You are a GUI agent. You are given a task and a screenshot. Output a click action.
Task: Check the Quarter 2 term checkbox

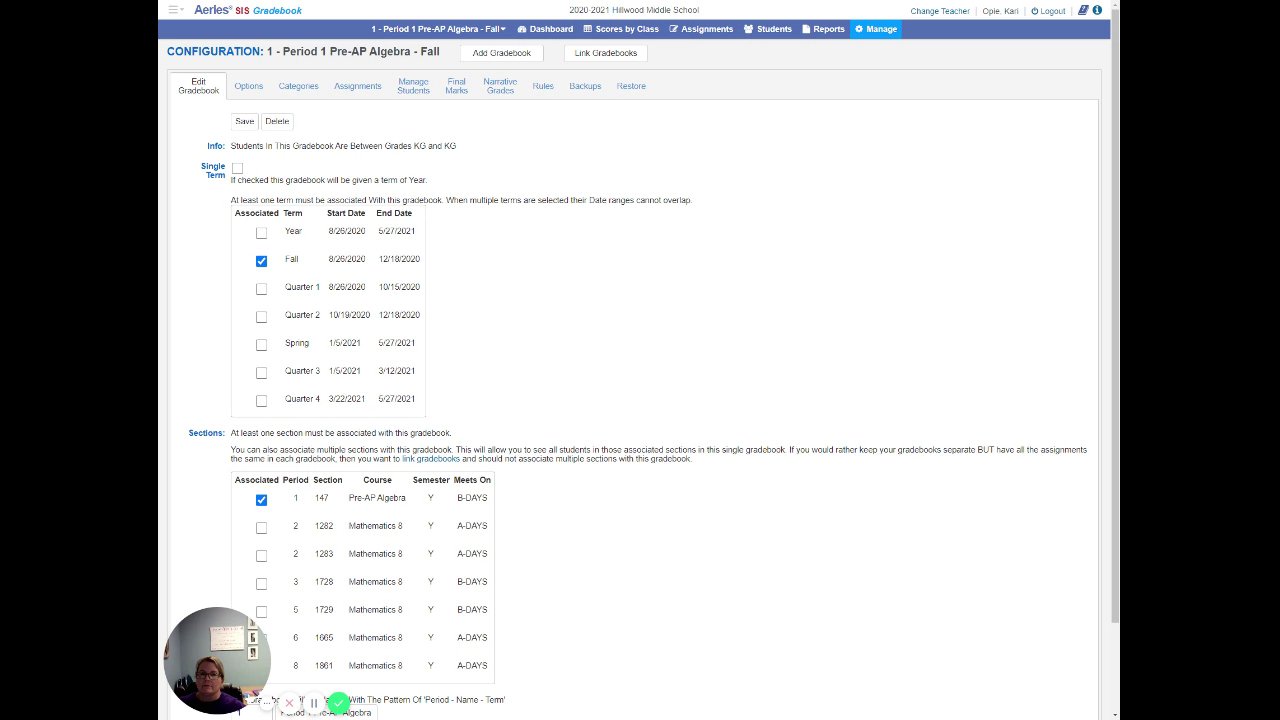(x=261, y=317)
